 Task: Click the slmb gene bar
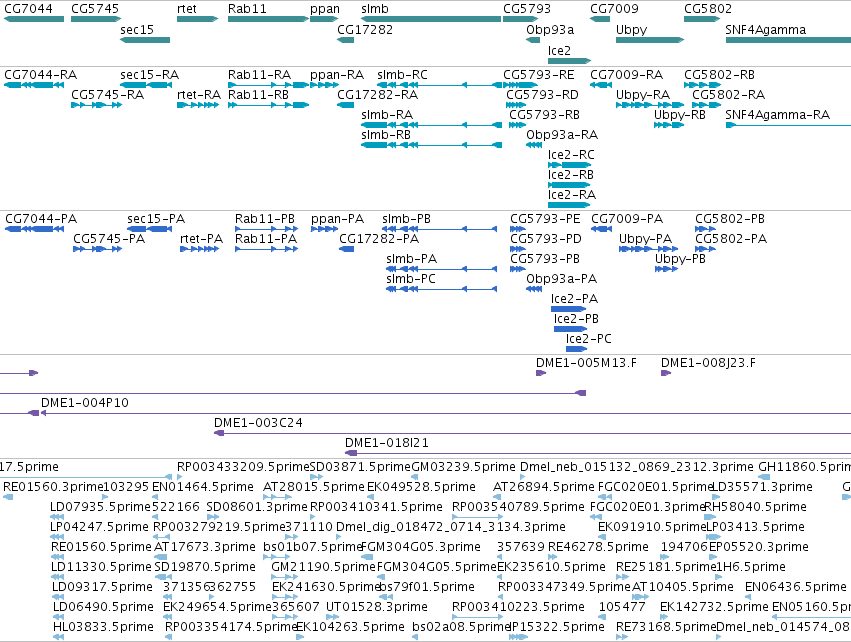[431, 19]
